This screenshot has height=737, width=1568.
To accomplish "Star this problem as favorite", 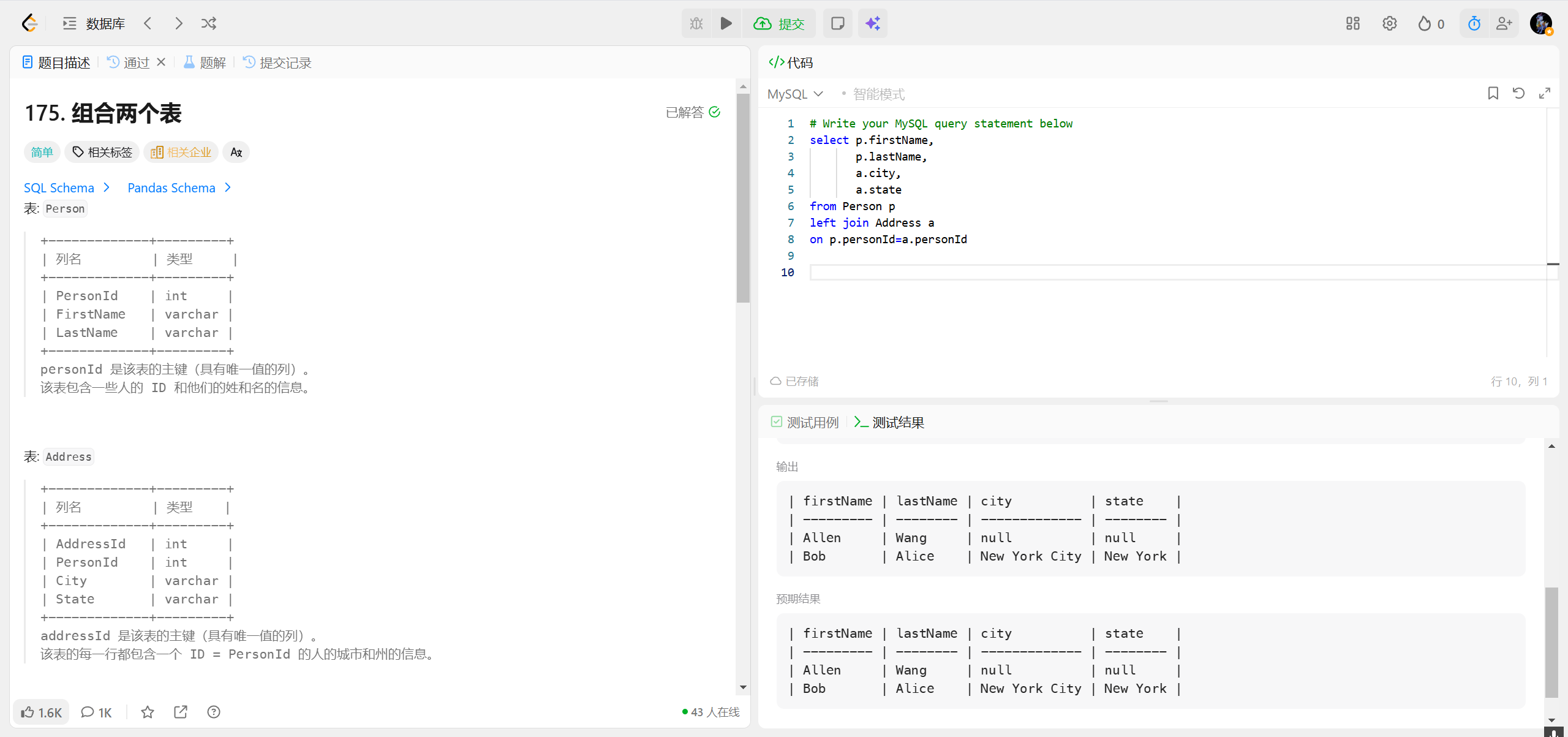I will [148, 712].
